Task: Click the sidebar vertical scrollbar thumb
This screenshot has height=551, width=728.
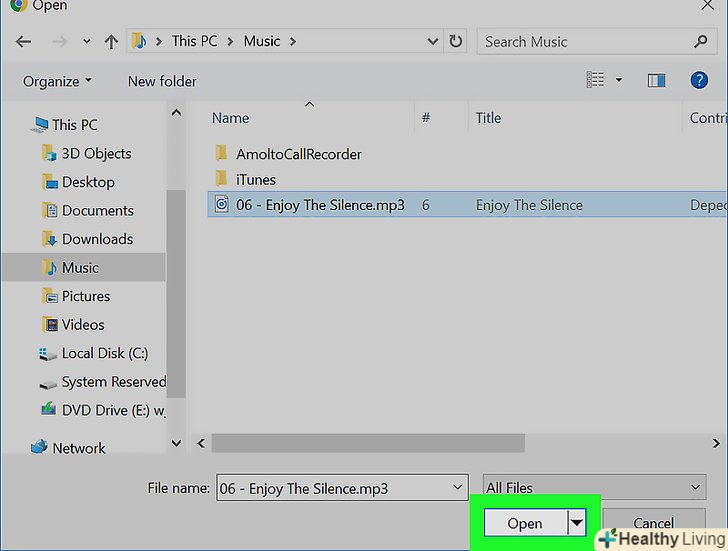Action: click(176, 293)
